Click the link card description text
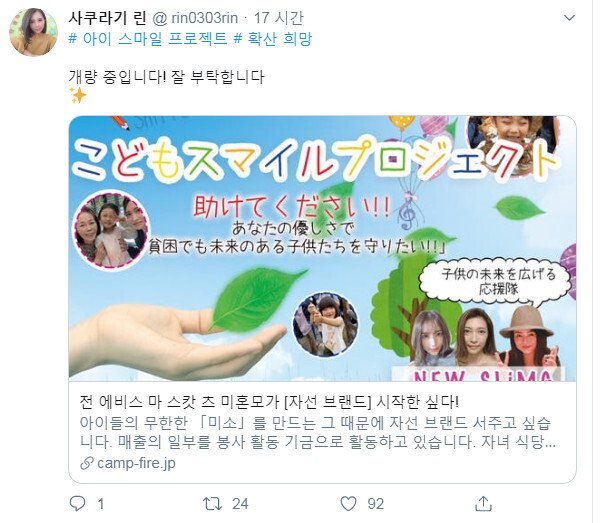Viewport: 600px width, 523px height. point(318,433)
